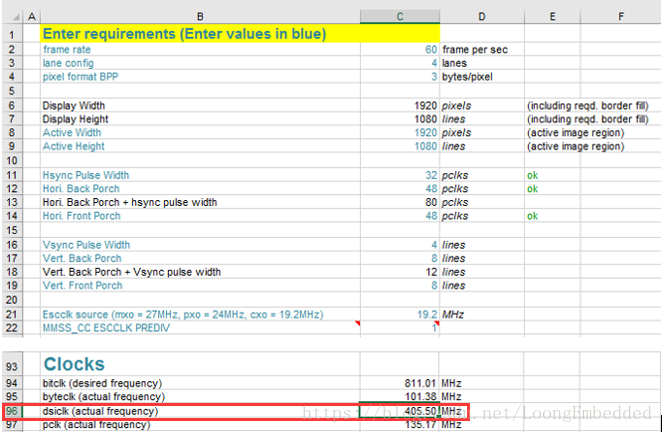Select all cells via corner triangle

click(x=16, y=17)
